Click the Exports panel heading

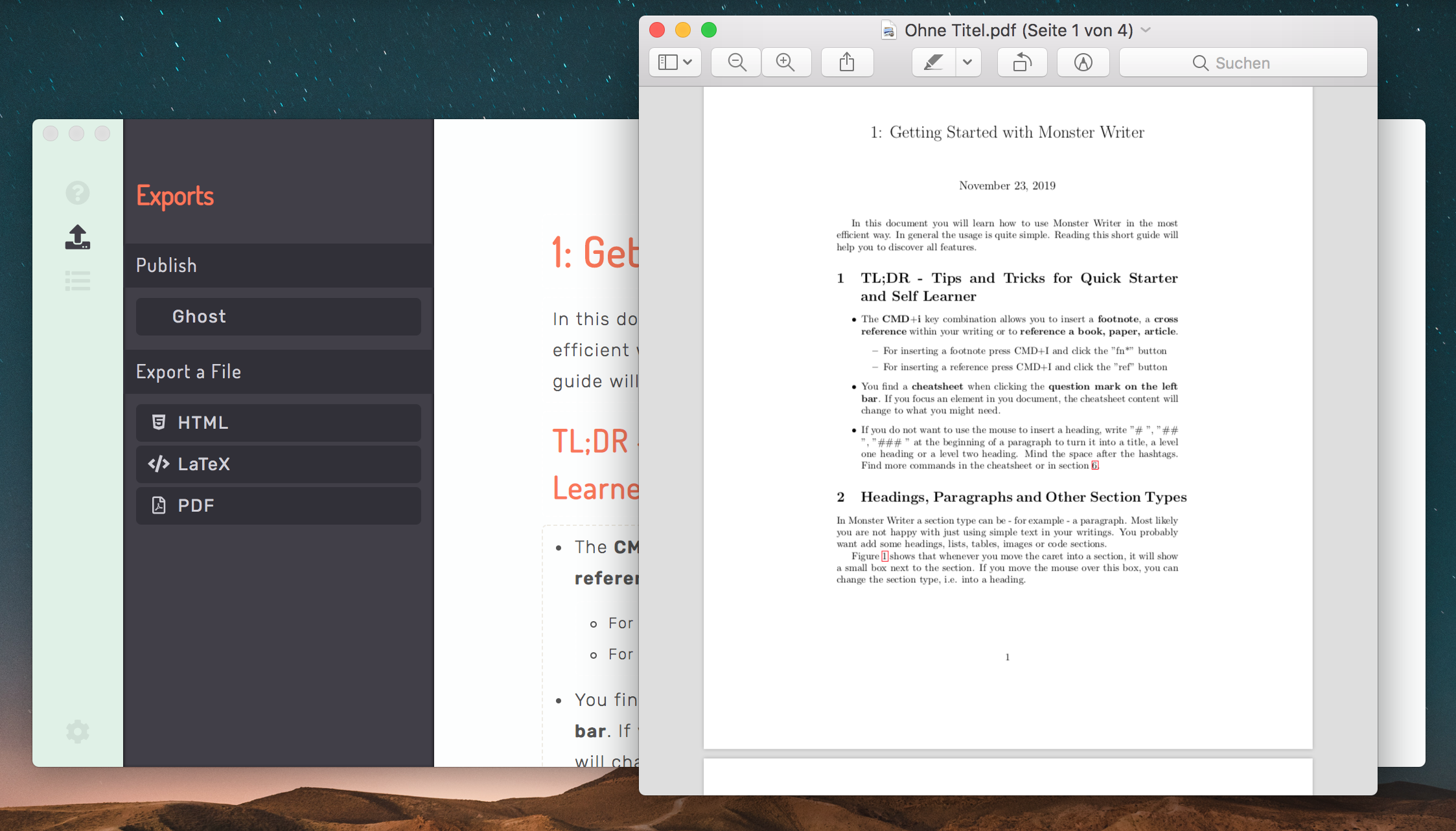175,196
